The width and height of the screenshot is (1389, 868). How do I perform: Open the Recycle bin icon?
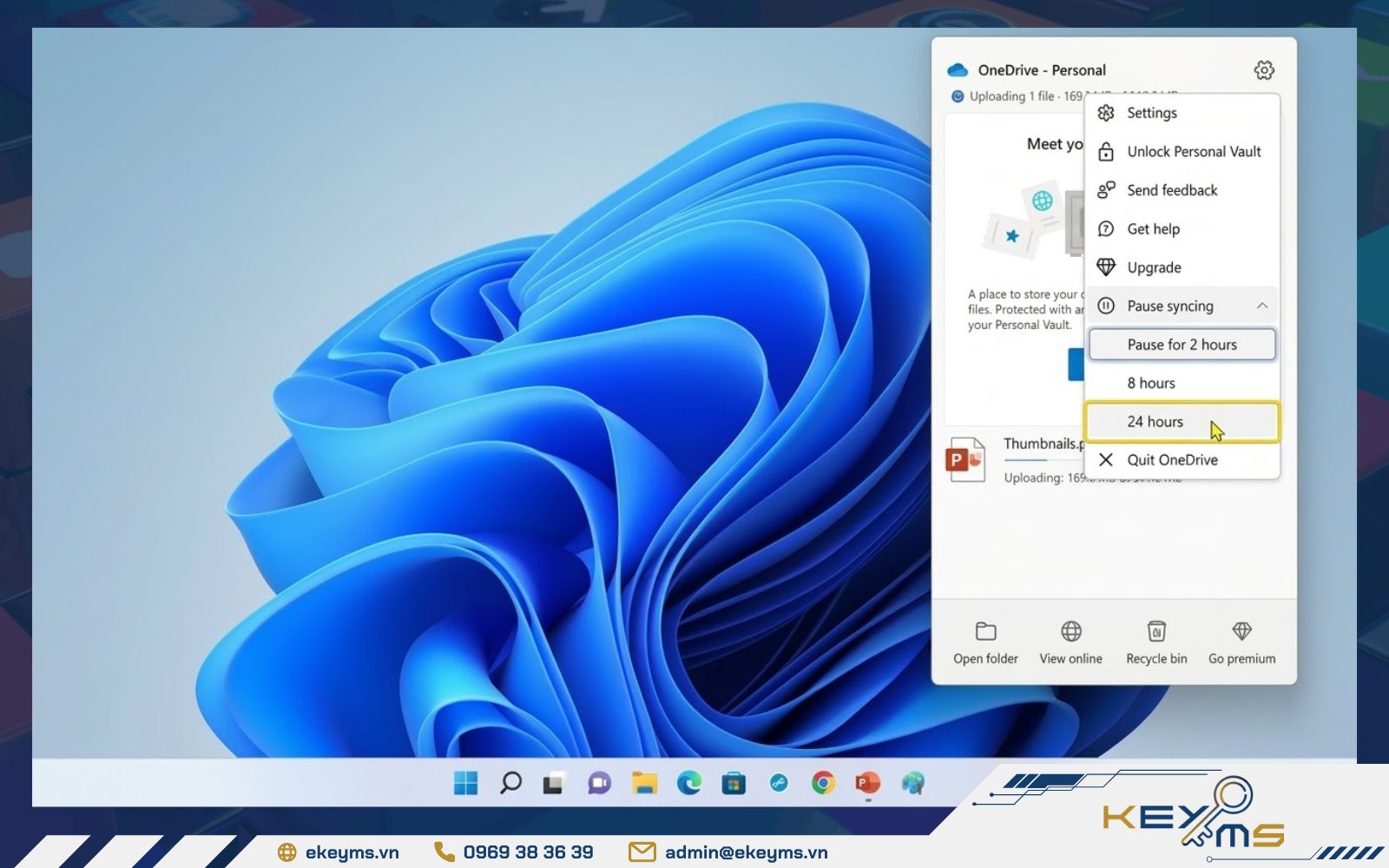1156,631
